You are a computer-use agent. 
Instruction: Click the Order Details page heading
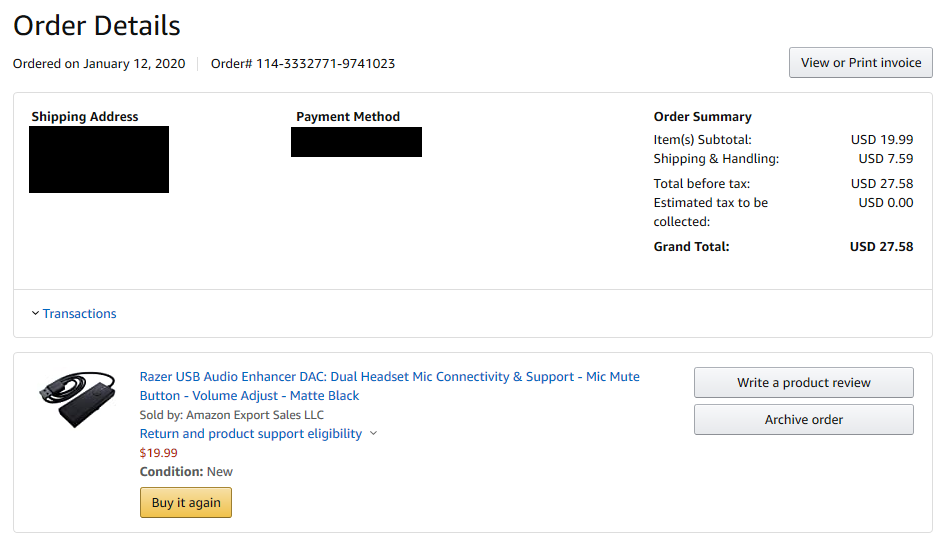tap(97, 26)
